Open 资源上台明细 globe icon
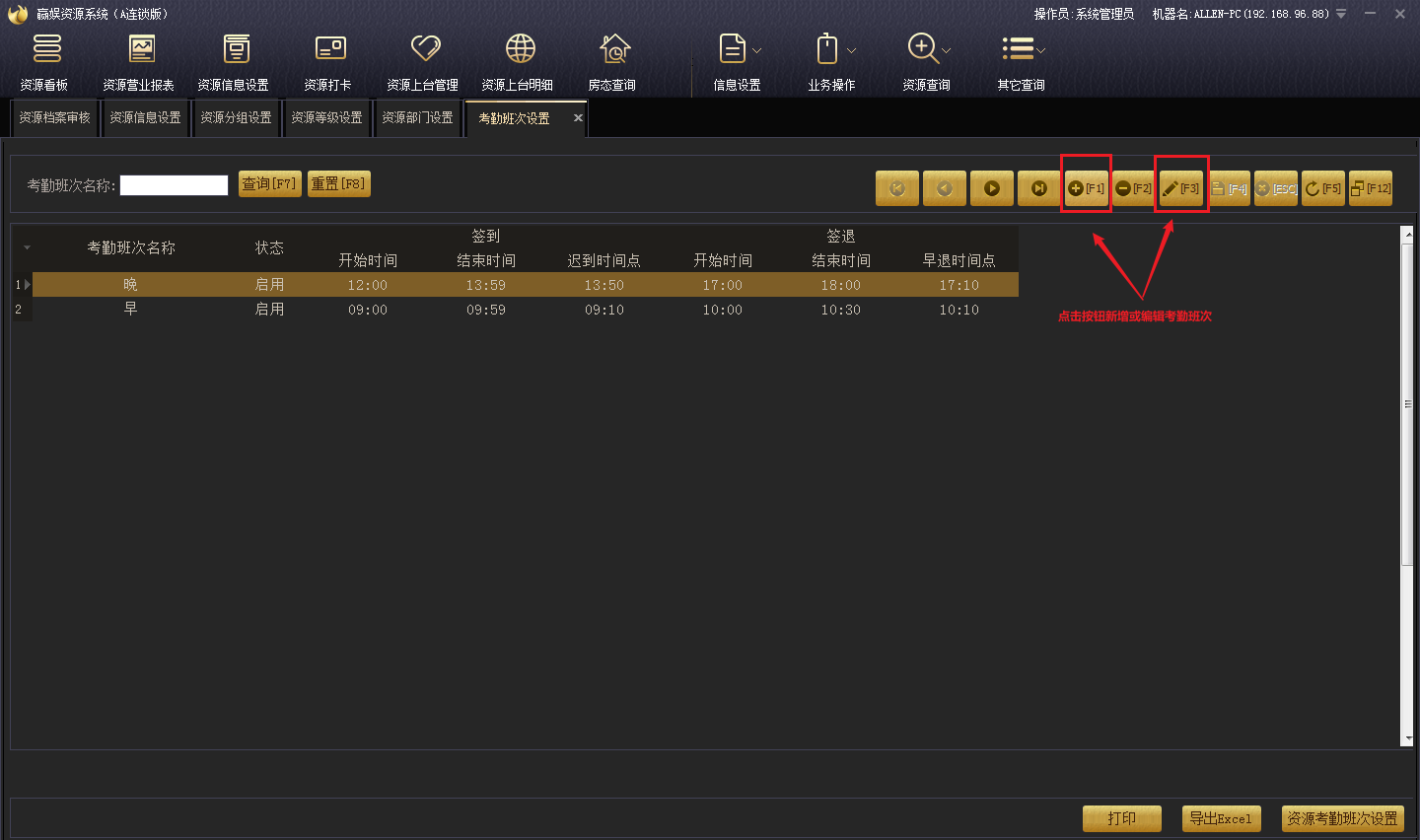 tap(518, 61)
